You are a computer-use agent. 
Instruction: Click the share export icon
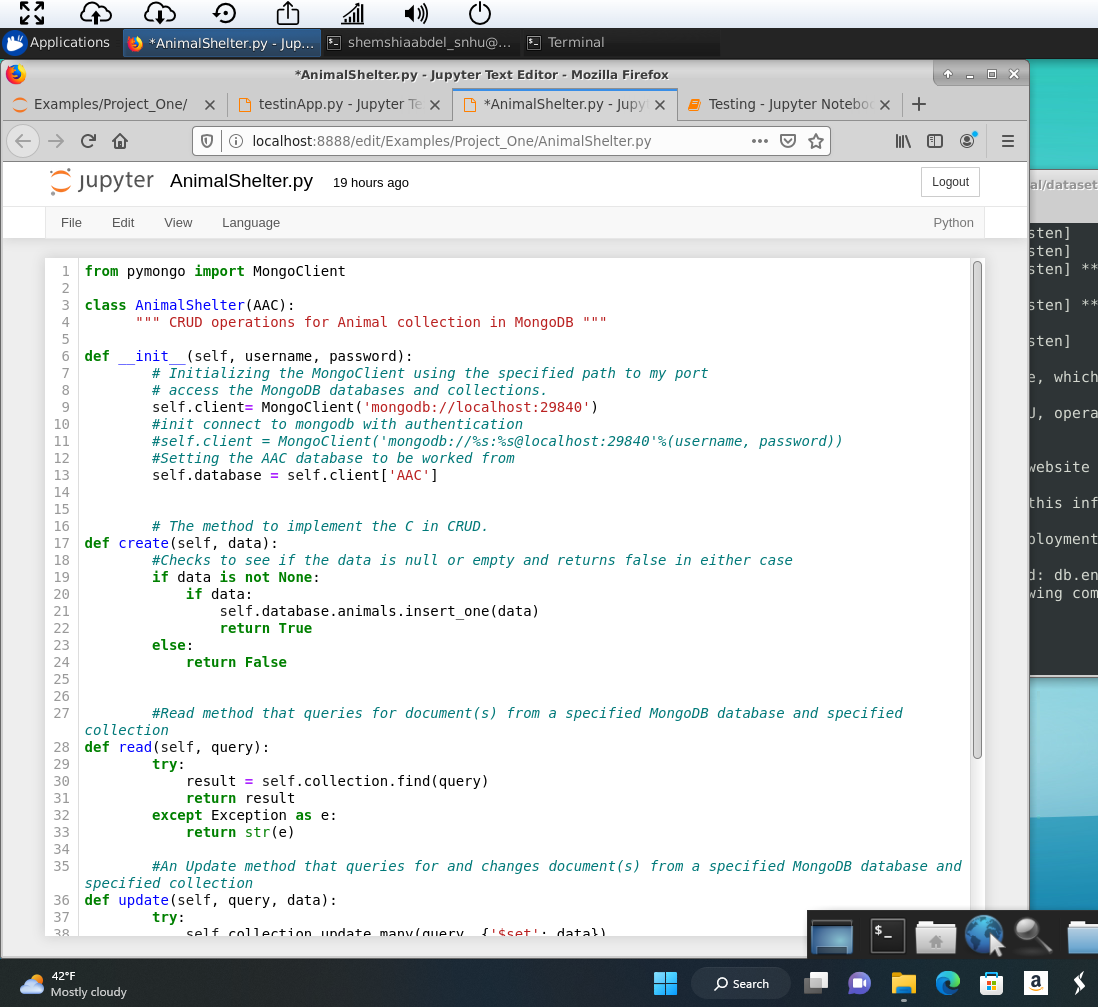tap(288, 13)
